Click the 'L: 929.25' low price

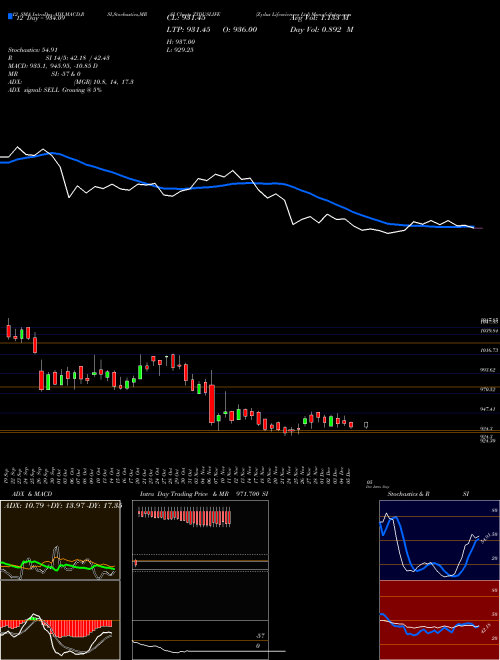(x=180, y=50)
